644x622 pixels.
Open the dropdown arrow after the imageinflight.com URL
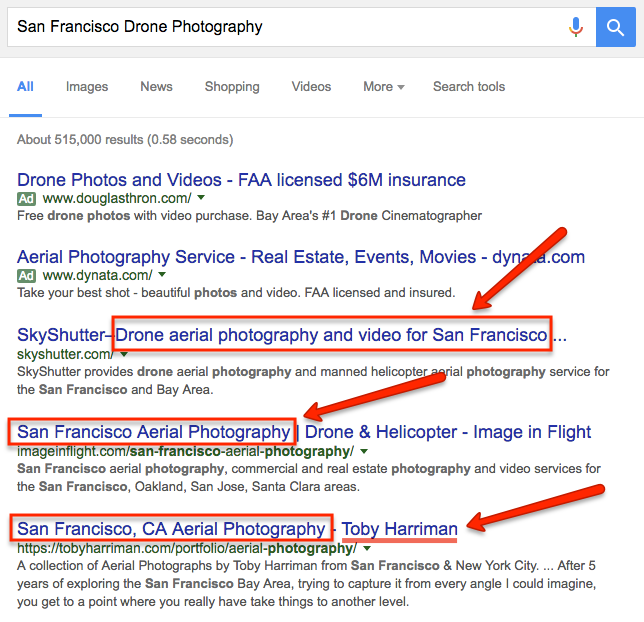(363, 451)
